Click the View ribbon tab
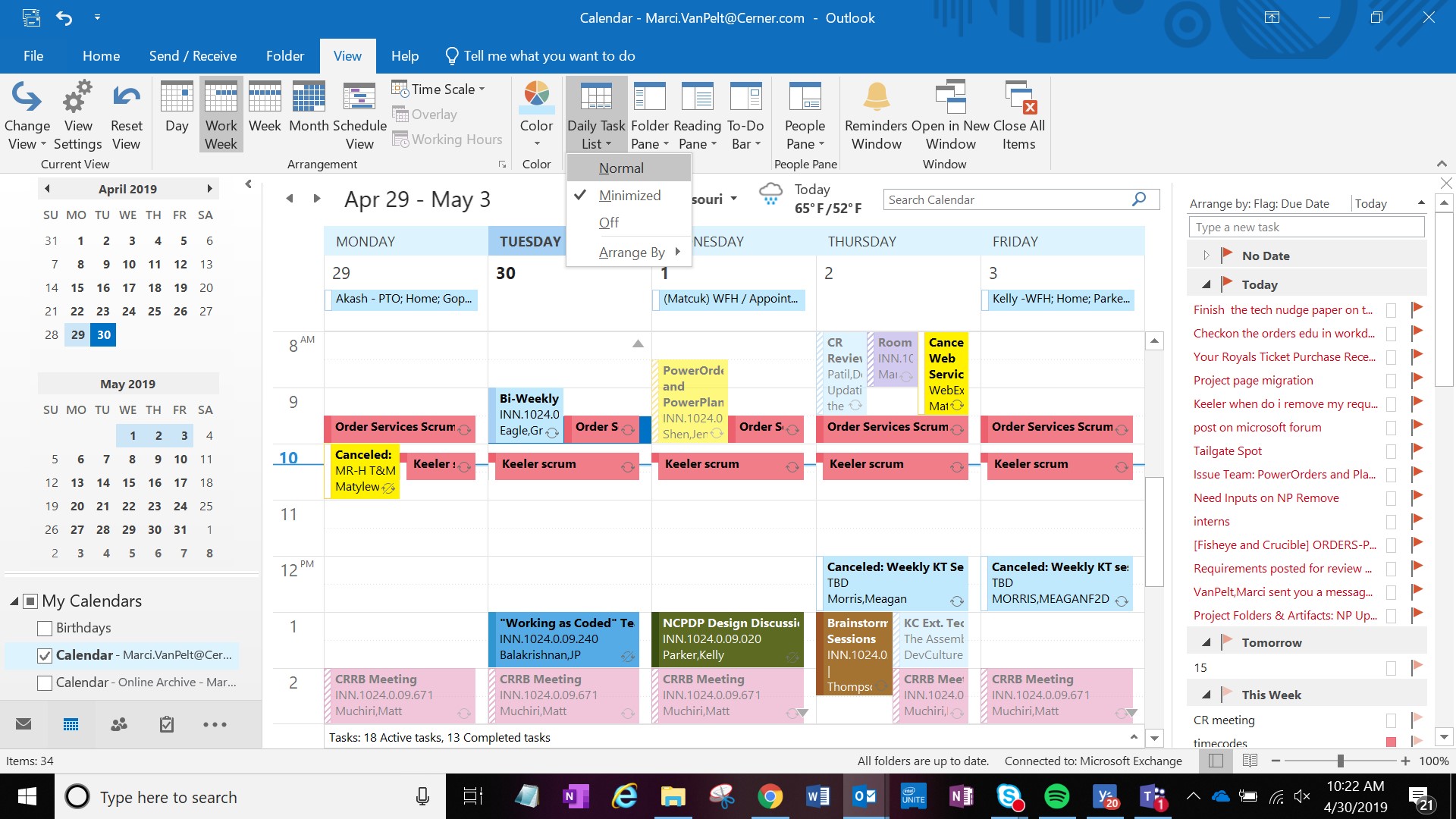This screenshot has height=819, width=1456. (348, 56)
